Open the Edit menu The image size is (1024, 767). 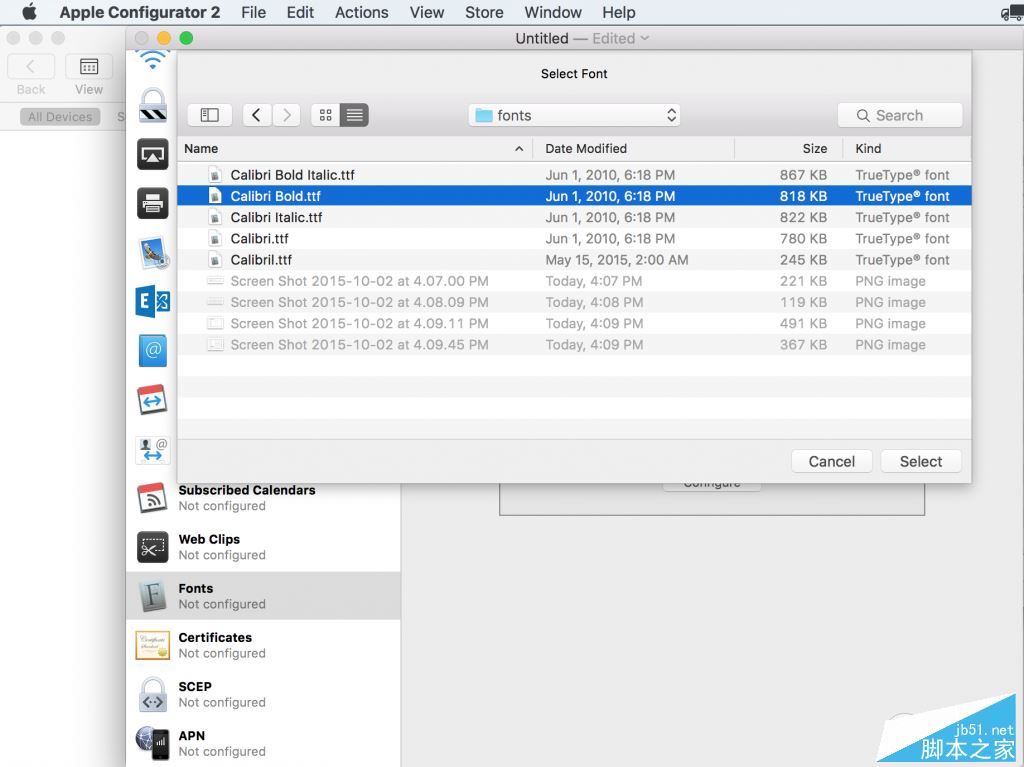300,12
